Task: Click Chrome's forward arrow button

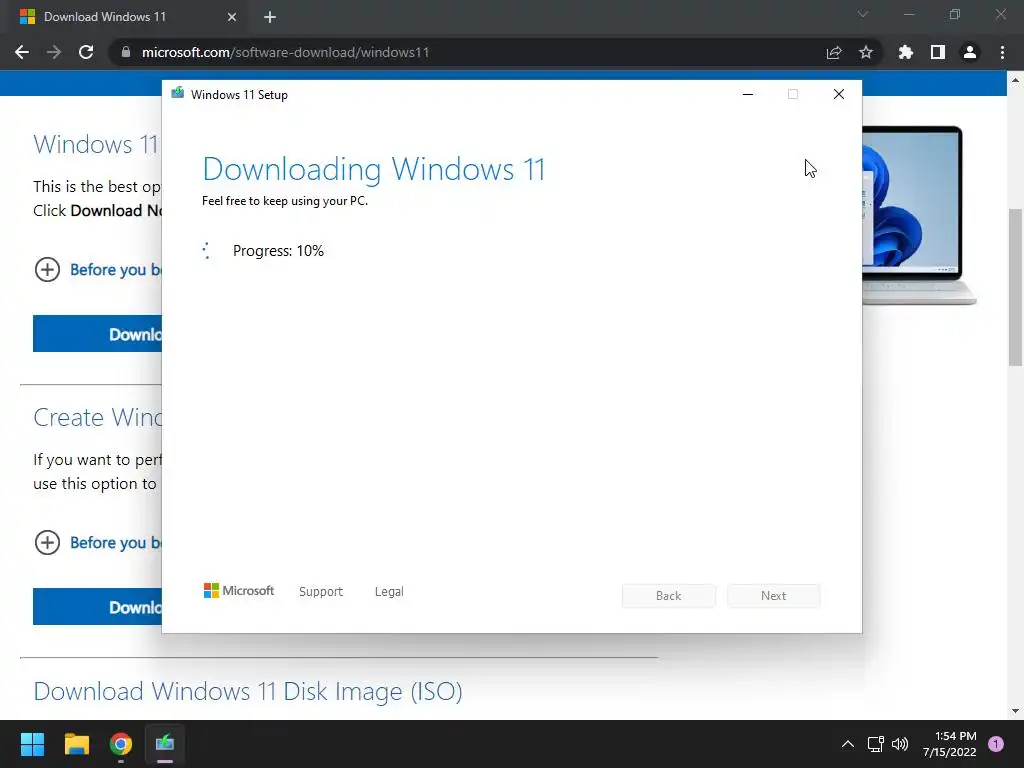Action: click(54, 52)
